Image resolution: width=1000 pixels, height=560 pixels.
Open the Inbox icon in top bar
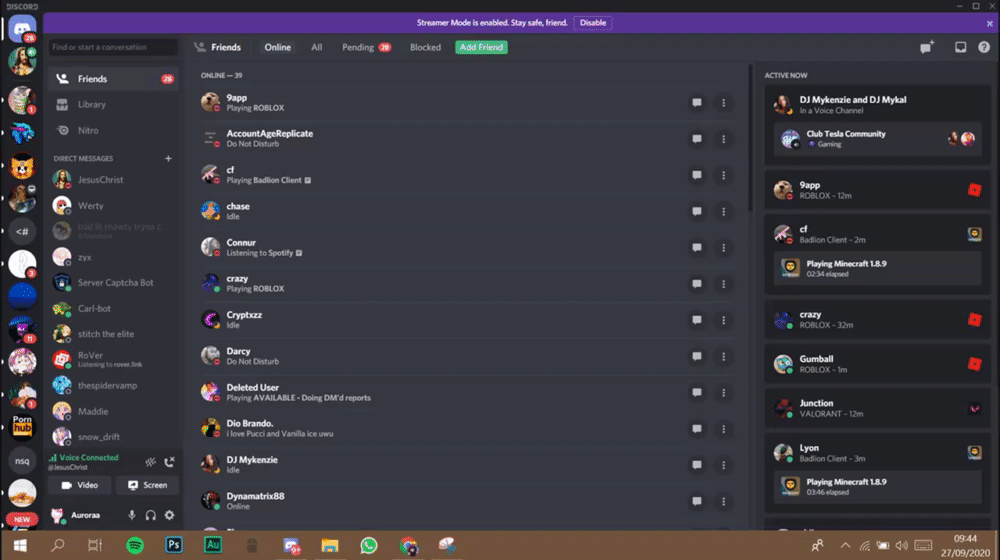click(x=960, y=47)
